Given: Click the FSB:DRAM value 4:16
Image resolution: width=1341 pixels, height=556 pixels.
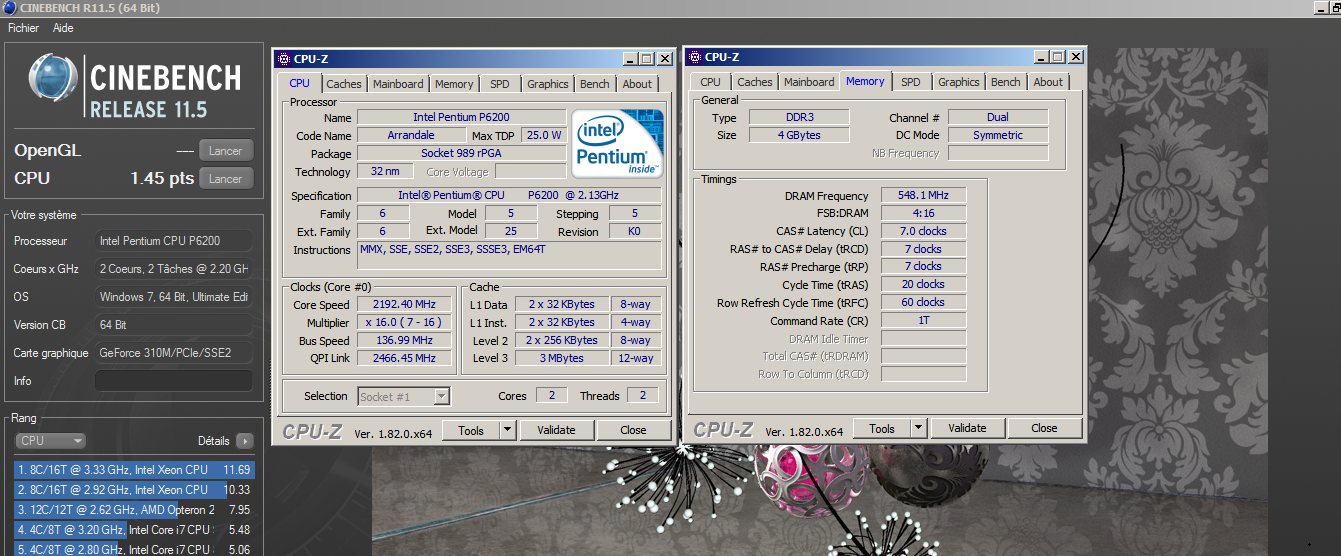Looking at the screenshot, I should 923,213.
